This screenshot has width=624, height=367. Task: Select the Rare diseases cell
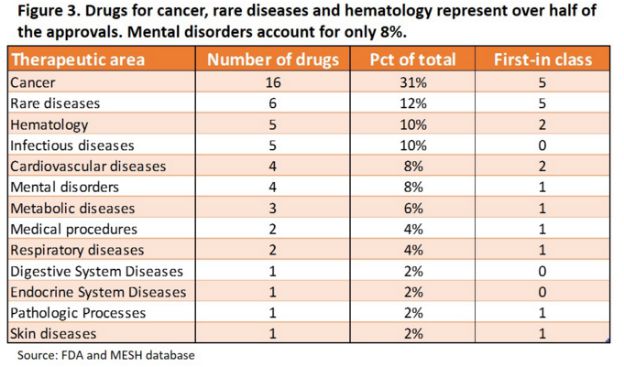(101, 103)
